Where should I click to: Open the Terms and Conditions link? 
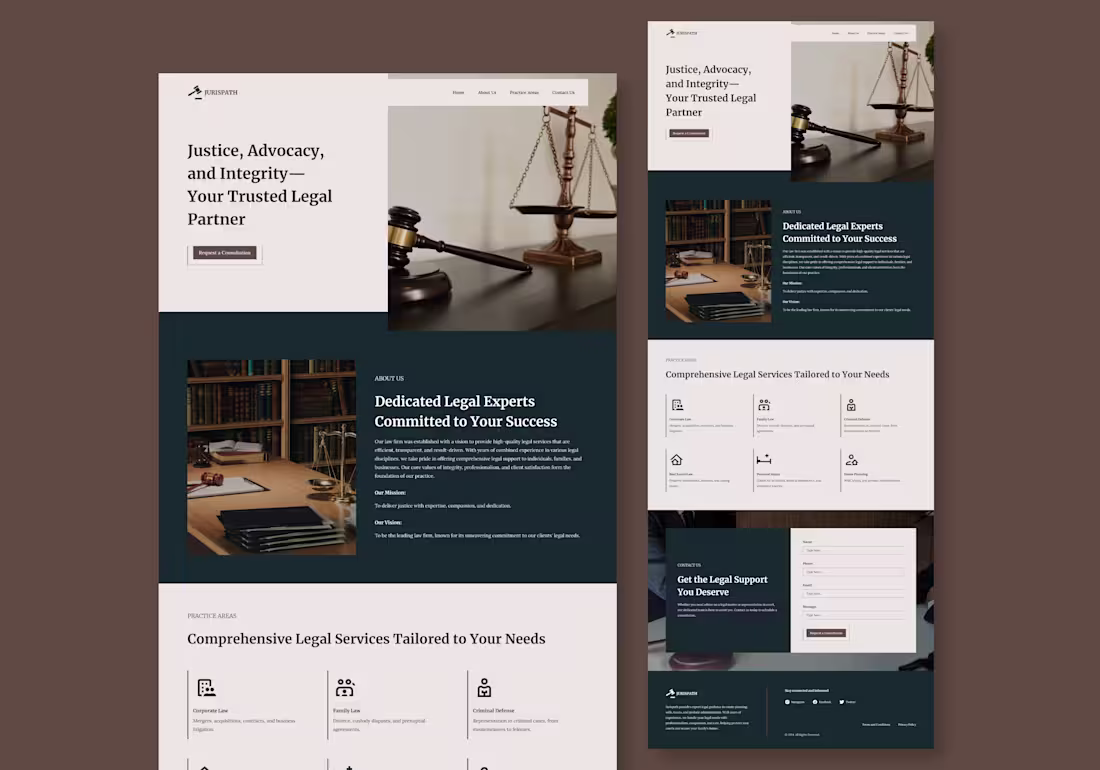(x=876, y=725)
